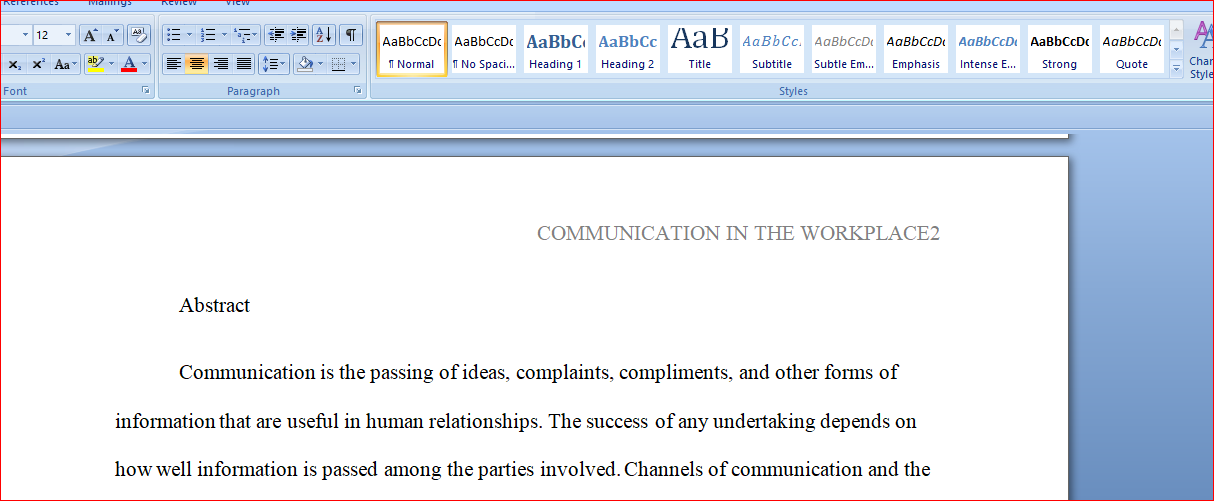Align text right
The width and height of the screenshot is (1214, 501).
(220, 64)
